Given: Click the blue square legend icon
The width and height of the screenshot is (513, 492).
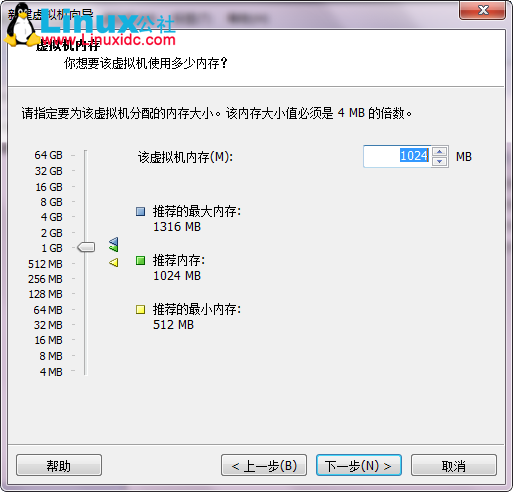Looking at the screenshot, I should (x=141, y=211).
